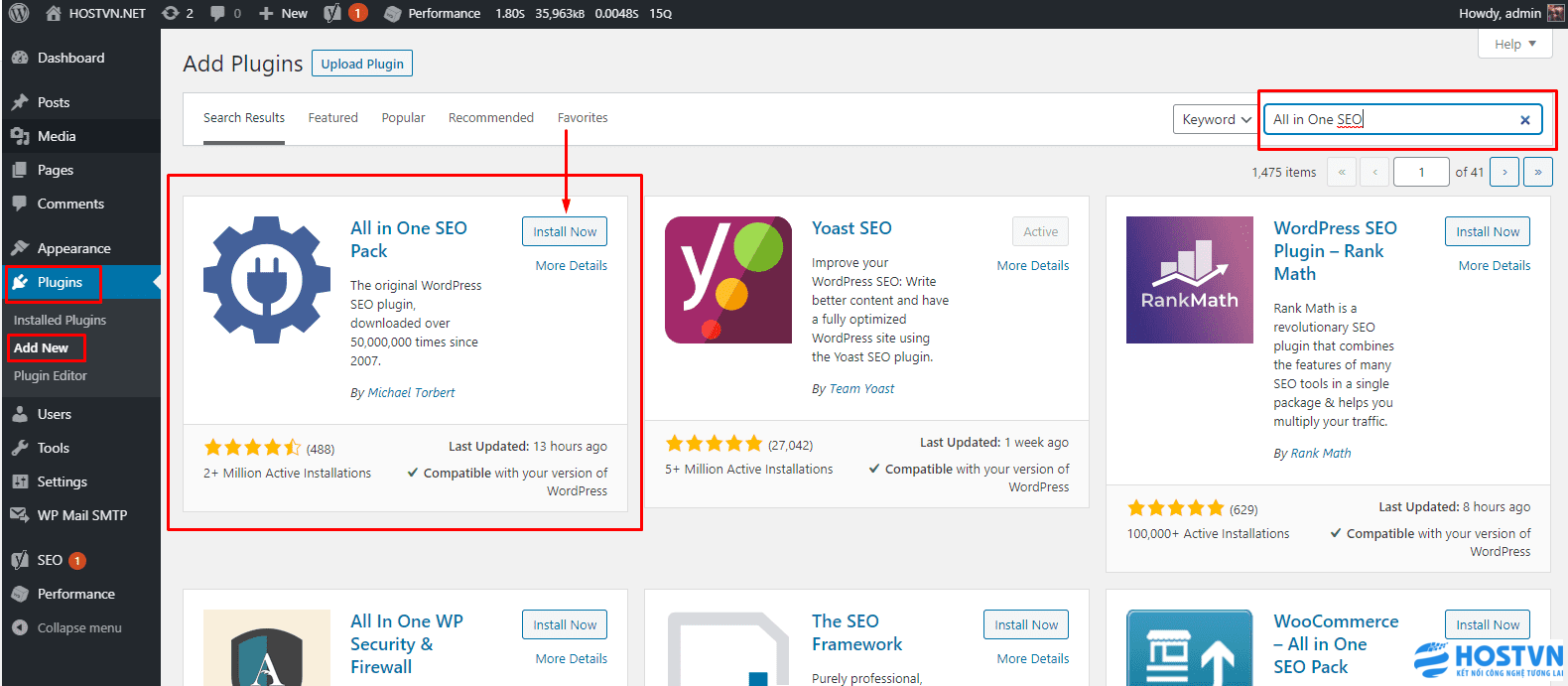Switch to the Popular tab
The height and width of the screenshot is (686, 1568).
click(x=403, y=117)
